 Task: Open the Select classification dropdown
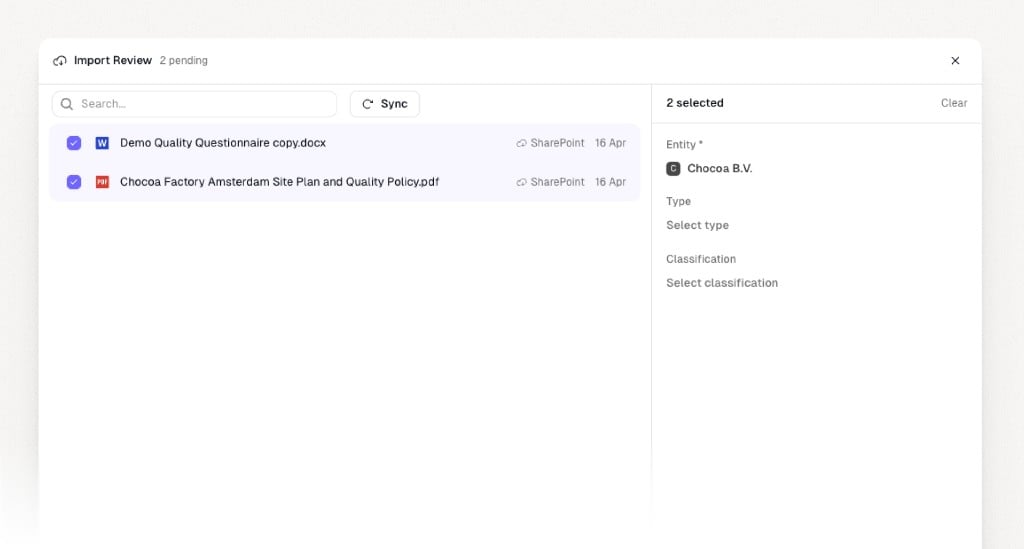(x=722, y=283)
